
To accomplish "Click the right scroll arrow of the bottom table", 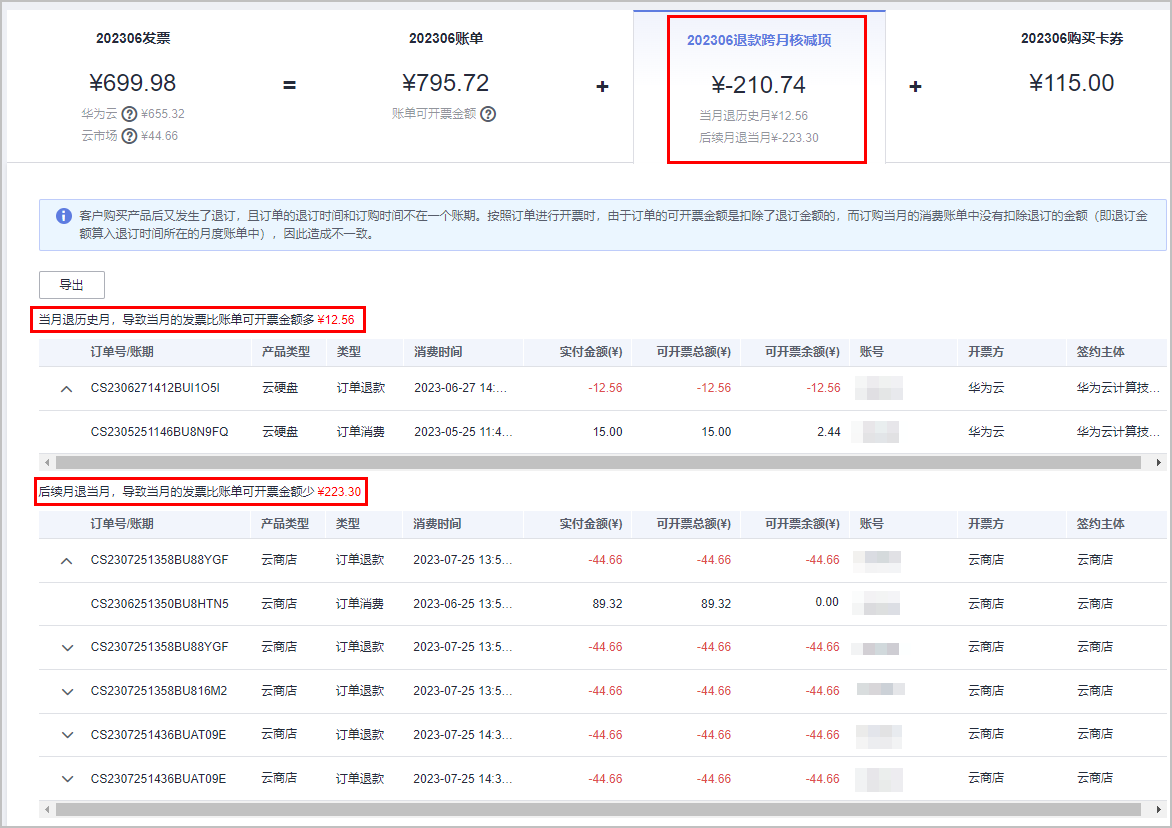I will click(x=1159, y=808).
